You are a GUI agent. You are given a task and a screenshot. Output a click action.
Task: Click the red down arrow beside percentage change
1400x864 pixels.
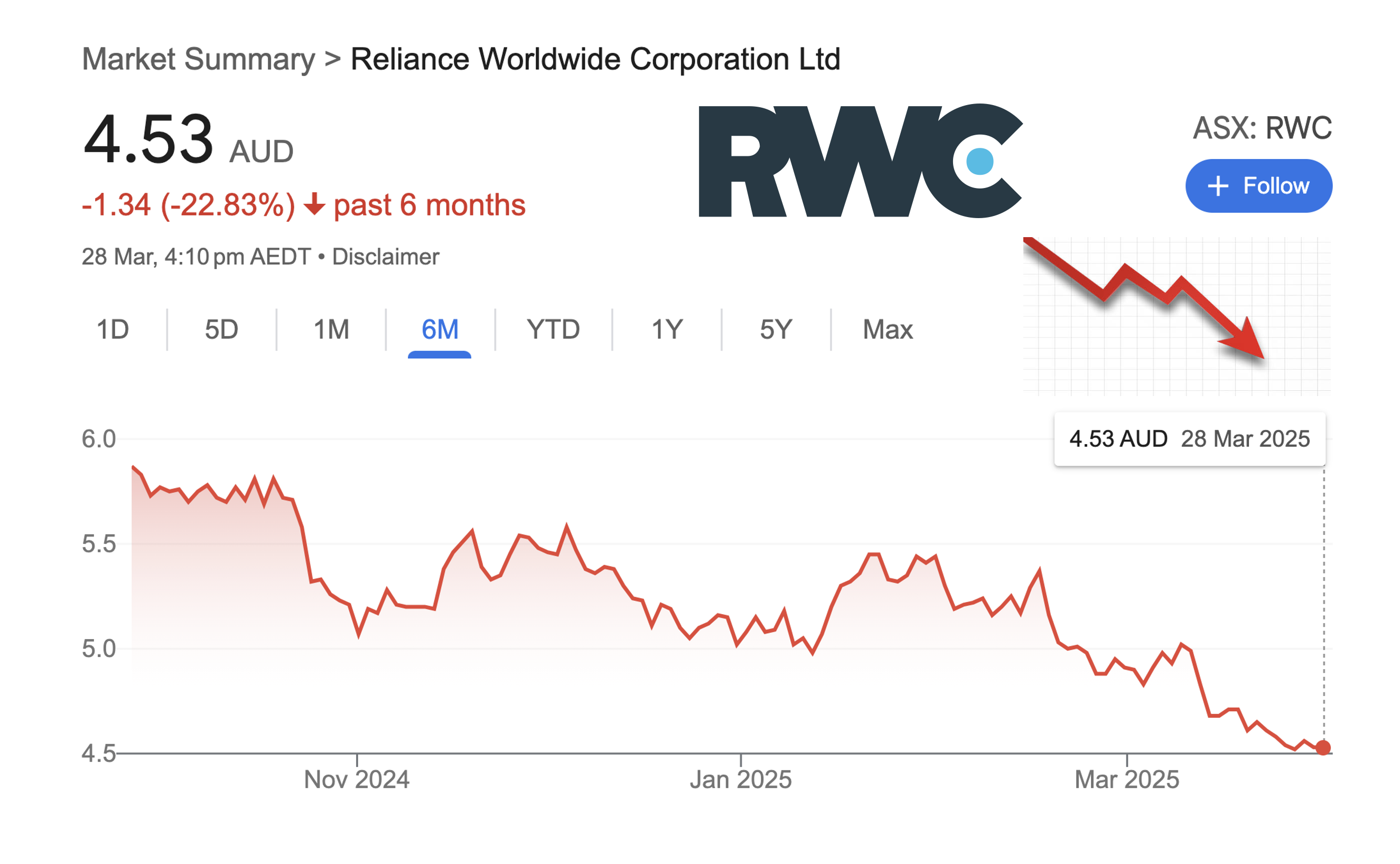pyautogui.click(x=314, y=204)
